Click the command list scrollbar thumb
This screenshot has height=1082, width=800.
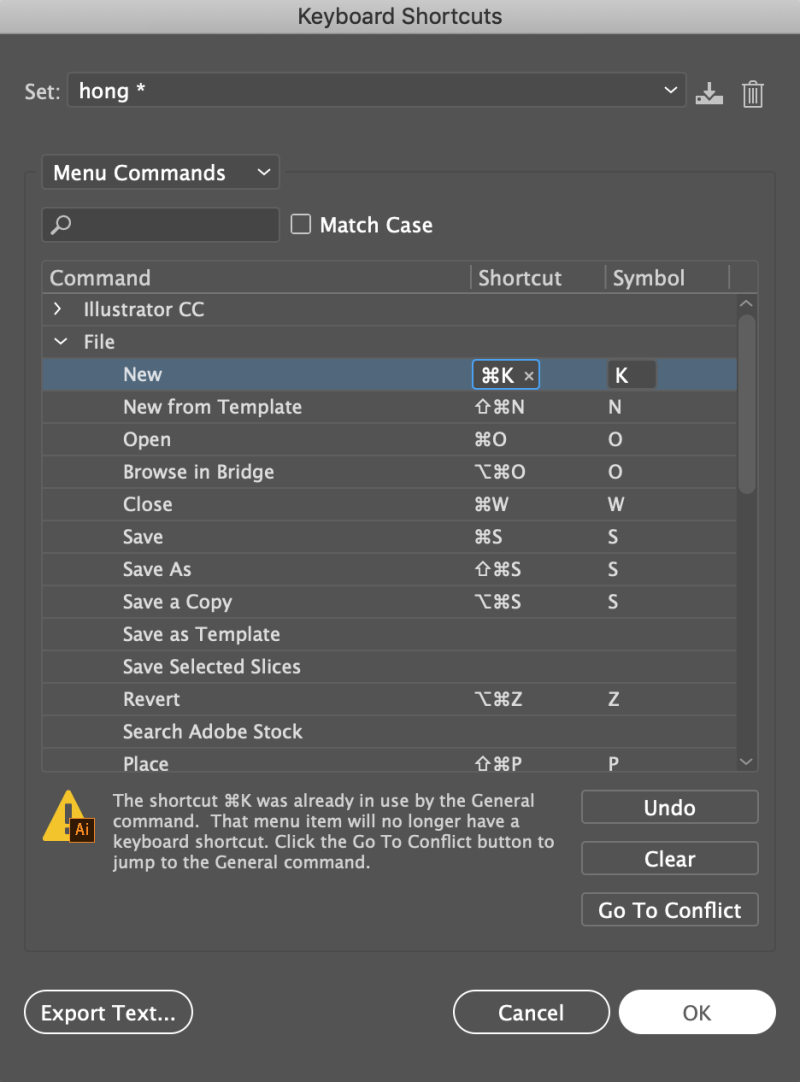coord(746,402)
